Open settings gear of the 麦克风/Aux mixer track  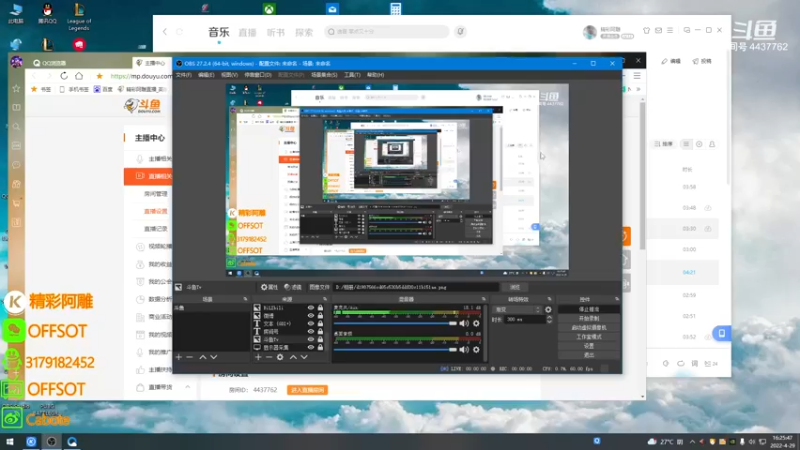pyautogui.click(x=476, y=323)
